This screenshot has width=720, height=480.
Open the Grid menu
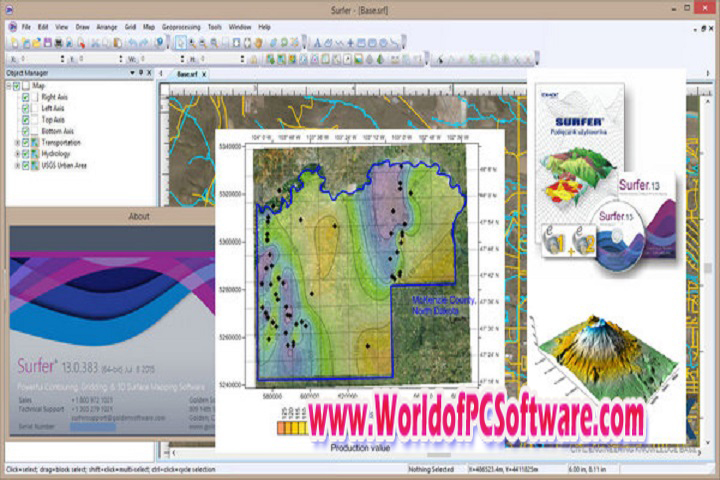pyautogui.click(x=130, y=27)
